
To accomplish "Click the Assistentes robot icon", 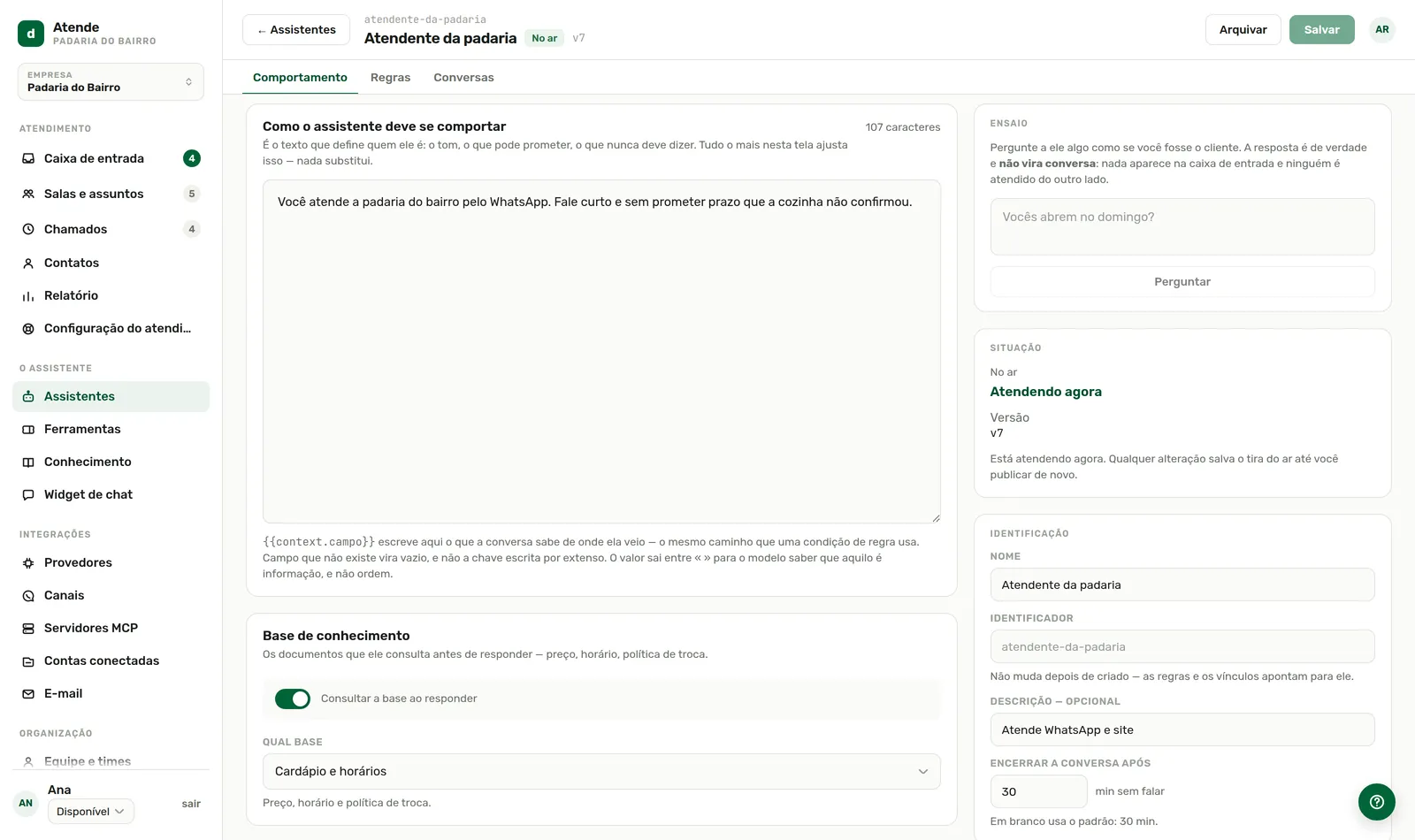I will click(x=28, y=396).
